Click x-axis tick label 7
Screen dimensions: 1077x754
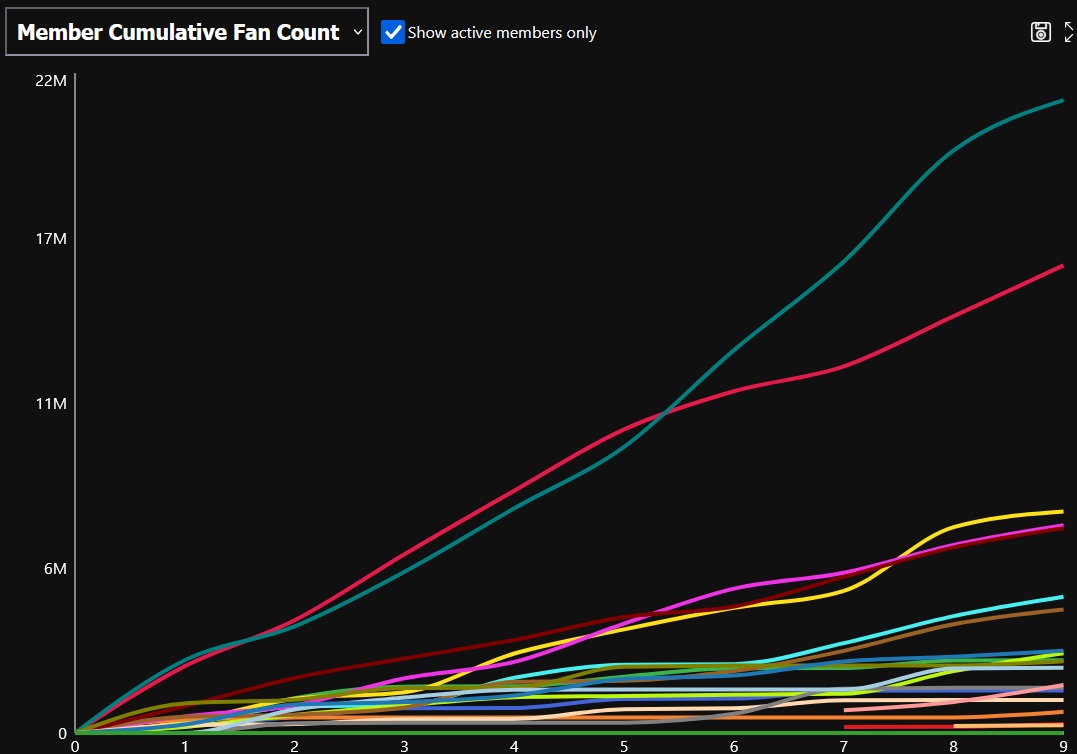(x=844, y=746)
